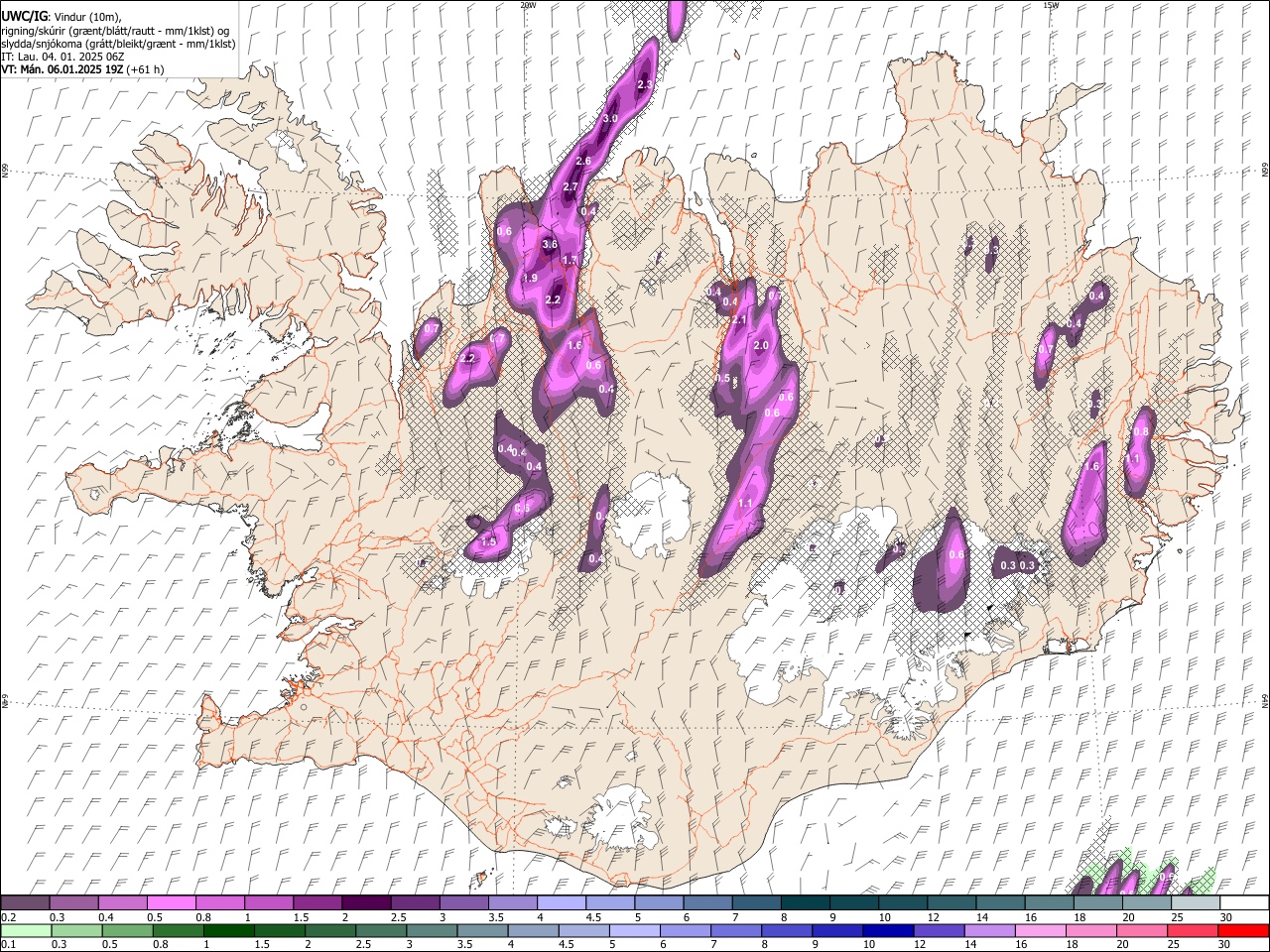1270x952 pixels.
Task: Select the 'IT: Lau. 04. 01. 2025 06Z' line
Action: coord(63,57)
